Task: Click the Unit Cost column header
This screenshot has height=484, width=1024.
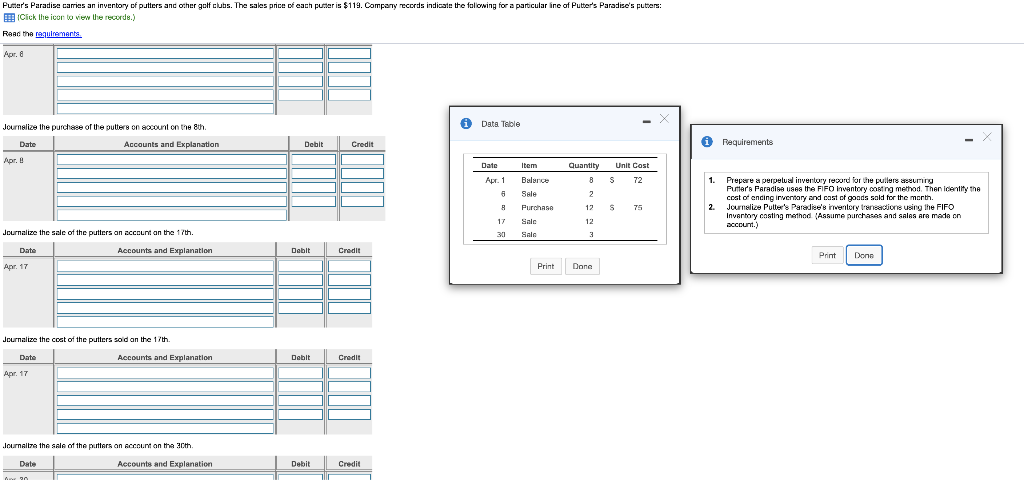Action: pos(632,166)
